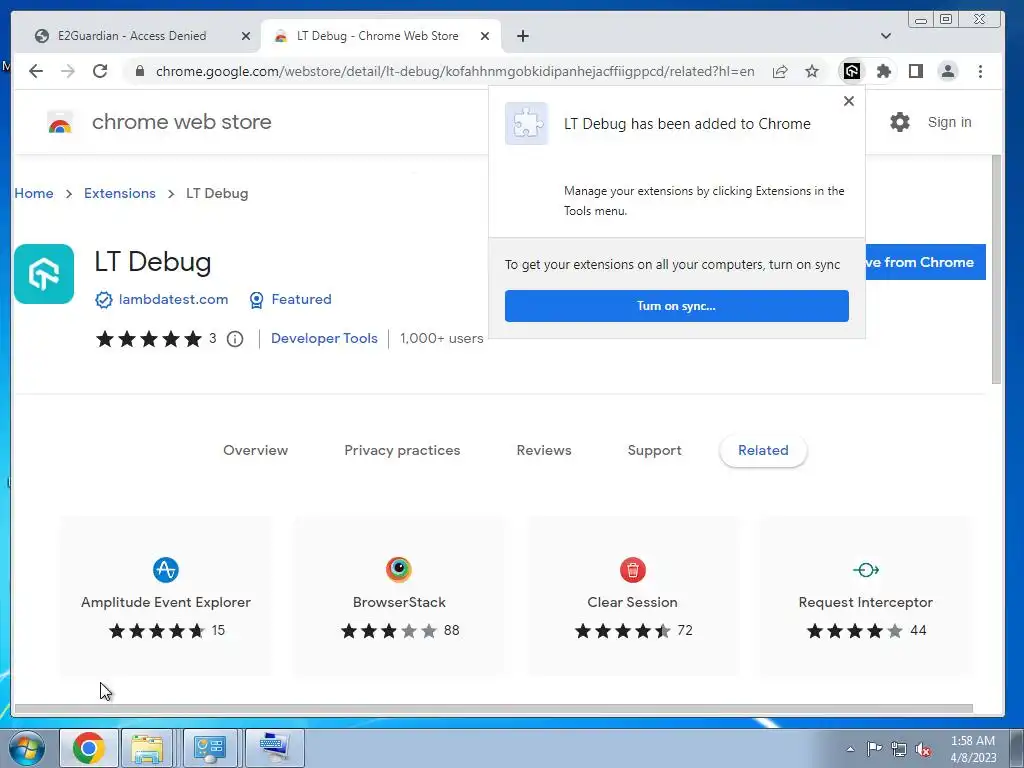Open the Privacy practices tab
Screen dimensions: 1024x768
point(402,450)
